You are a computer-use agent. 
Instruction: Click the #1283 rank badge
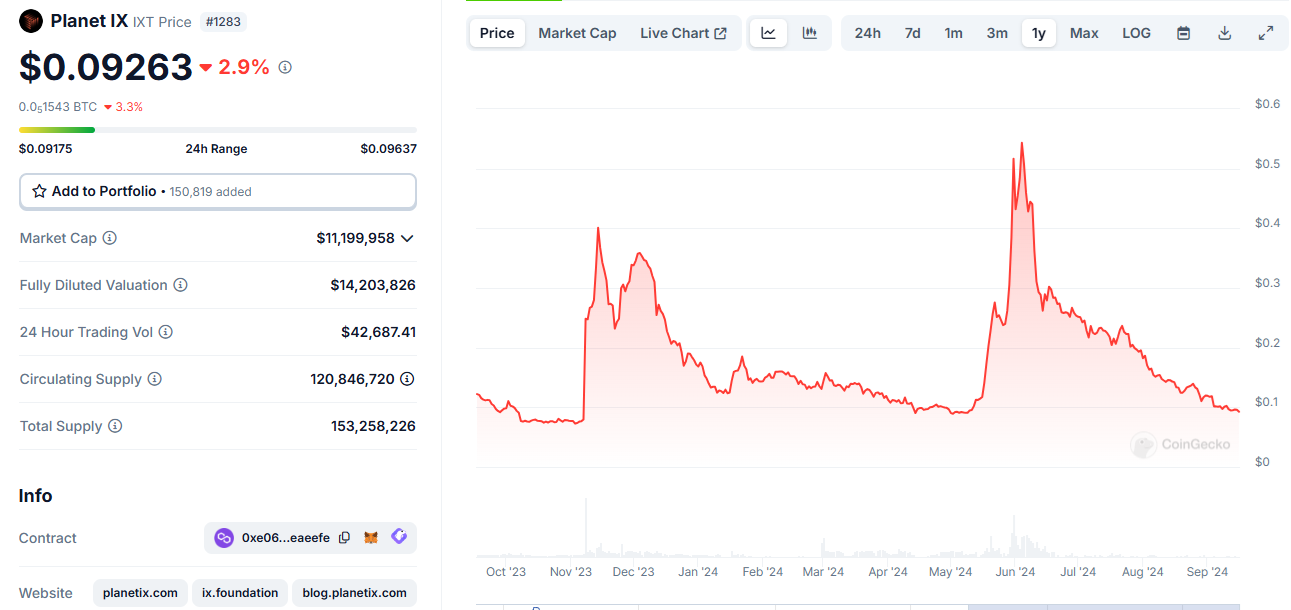[x=222, y=21]
